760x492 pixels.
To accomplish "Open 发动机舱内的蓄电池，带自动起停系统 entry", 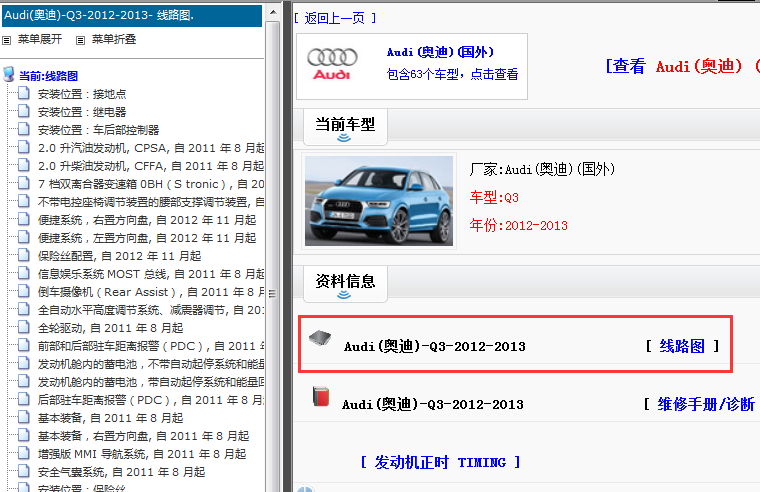I will coord(151,382).
